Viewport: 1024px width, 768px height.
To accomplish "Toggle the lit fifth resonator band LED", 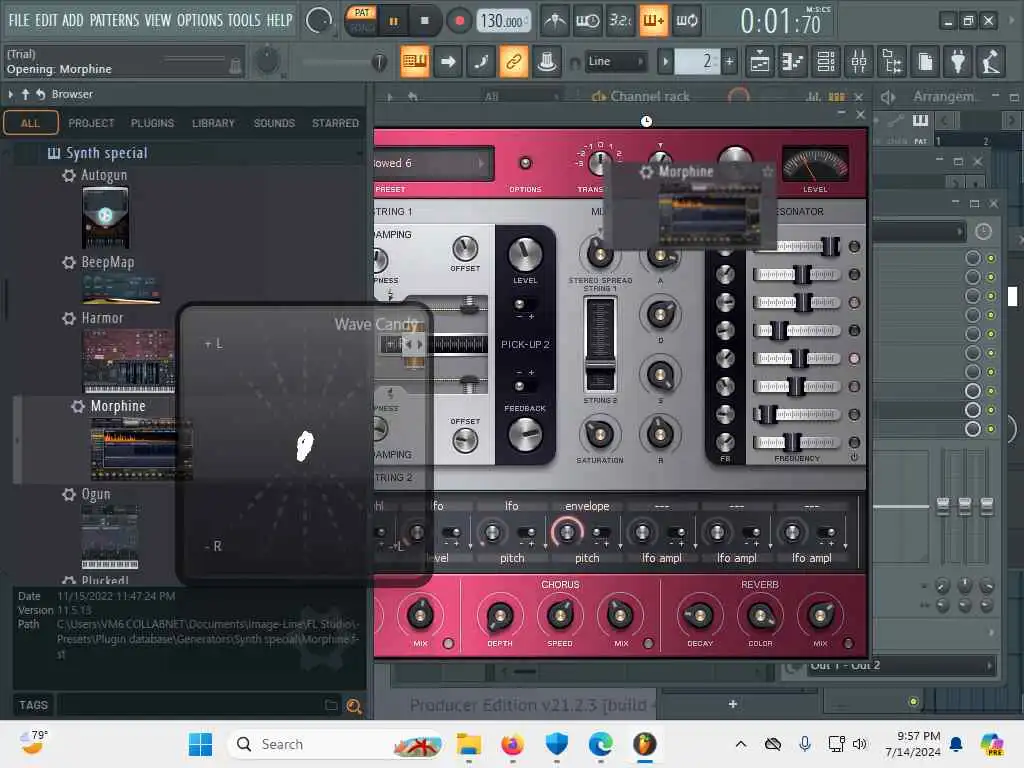I will [854, 359].
